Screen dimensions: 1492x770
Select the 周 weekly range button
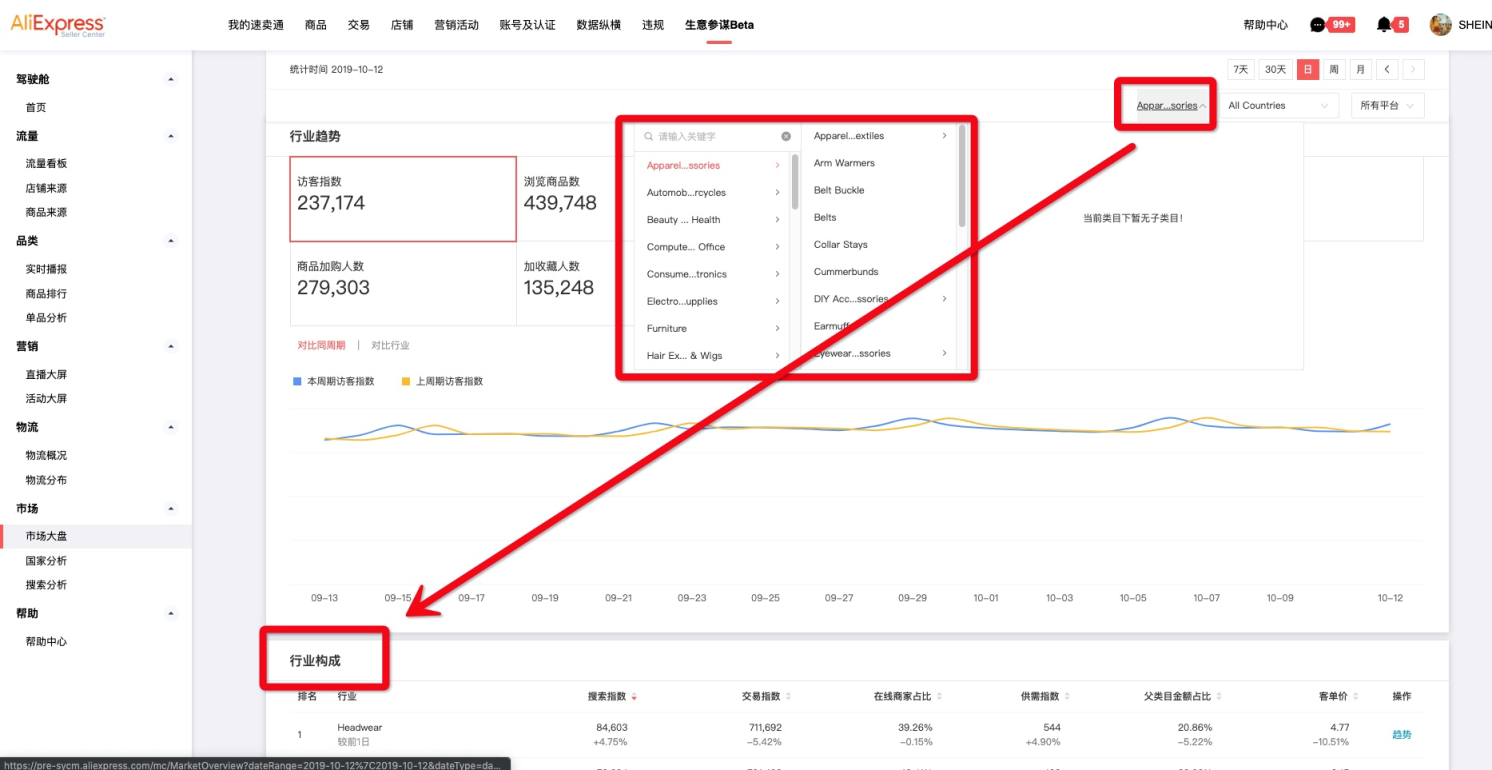point(1334,69)
